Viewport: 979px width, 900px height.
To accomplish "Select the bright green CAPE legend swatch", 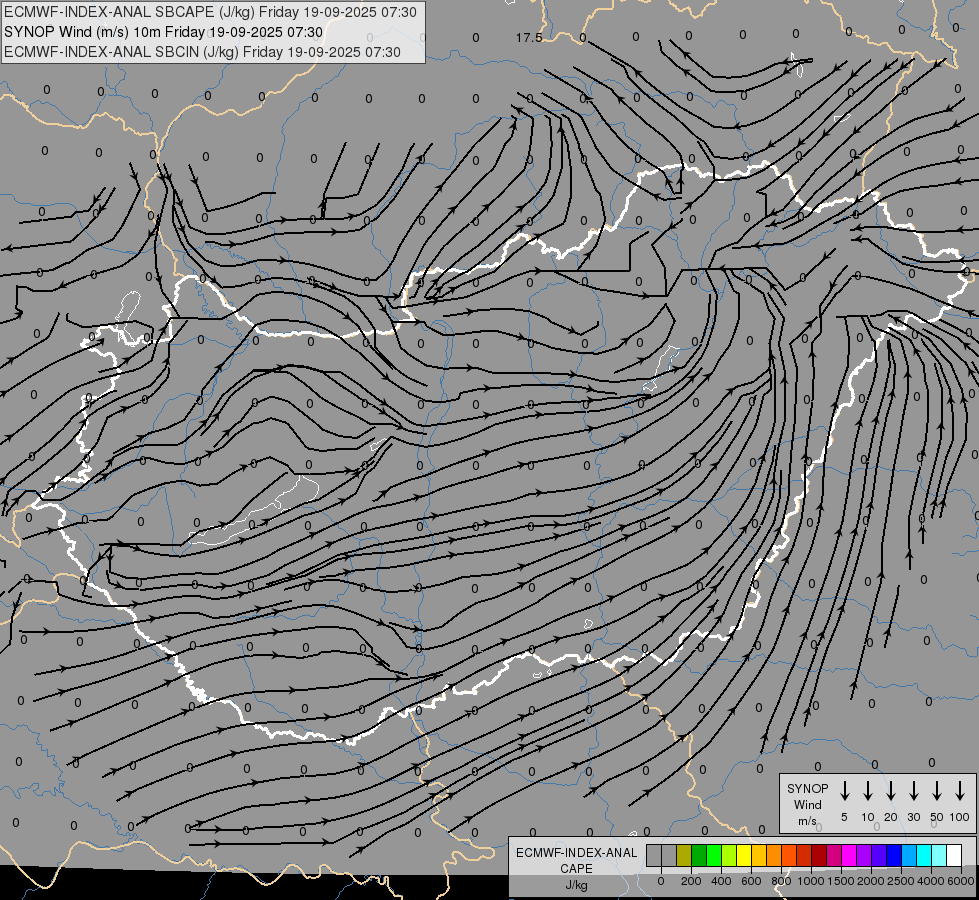I will point(714,855).
